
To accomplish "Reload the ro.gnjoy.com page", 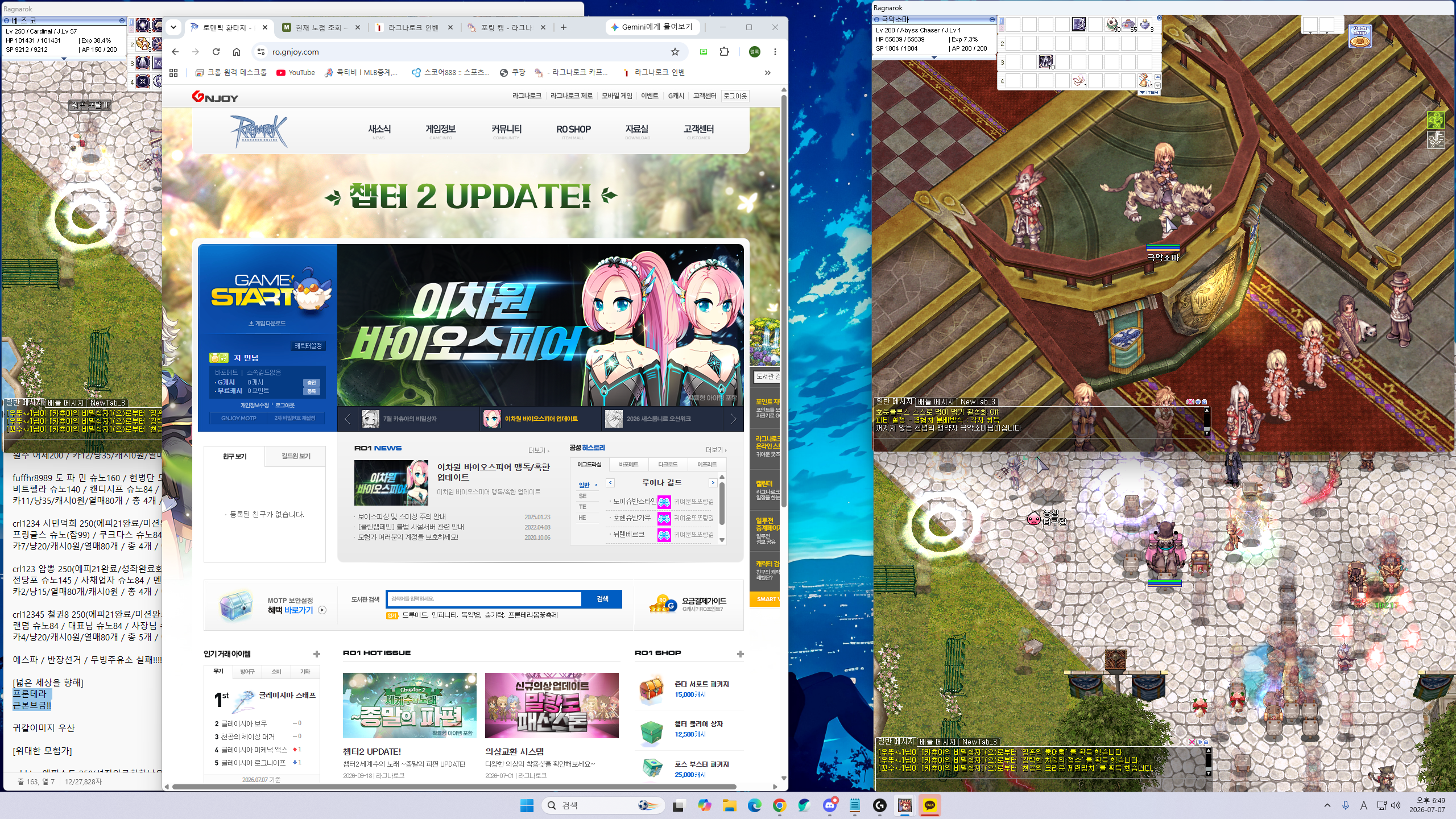I will (x=216, y=52).
